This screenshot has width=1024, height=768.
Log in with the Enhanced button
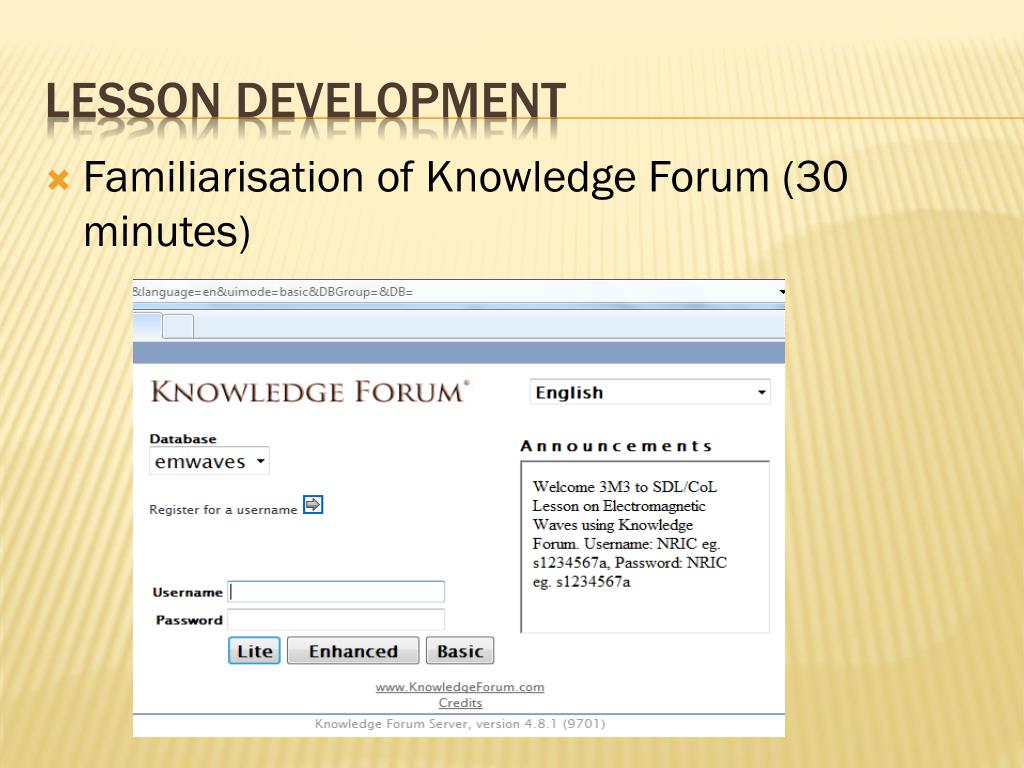tap(353, 650)
